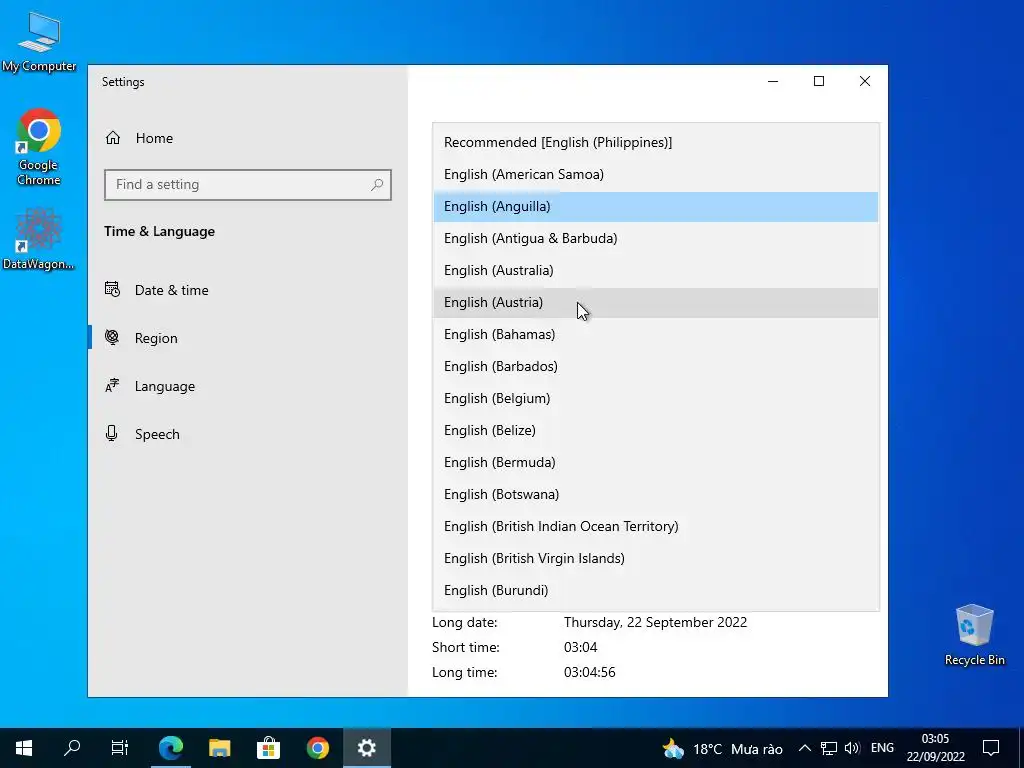1024x768 pixels.
Task: Open the Speech settings section
Action: [248, 434]
